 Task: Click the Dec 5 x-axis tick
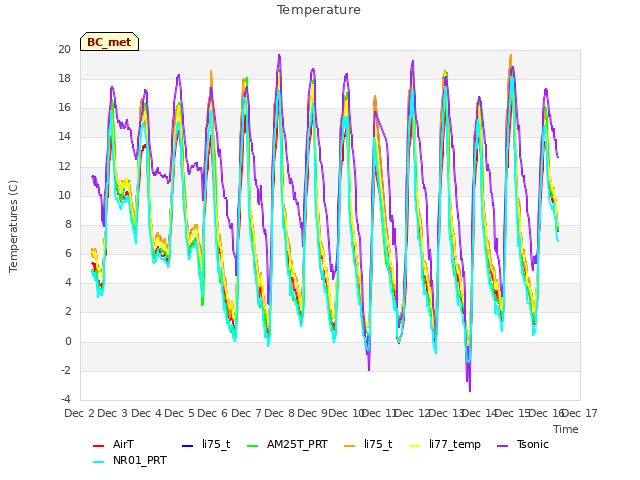point(180,413)
